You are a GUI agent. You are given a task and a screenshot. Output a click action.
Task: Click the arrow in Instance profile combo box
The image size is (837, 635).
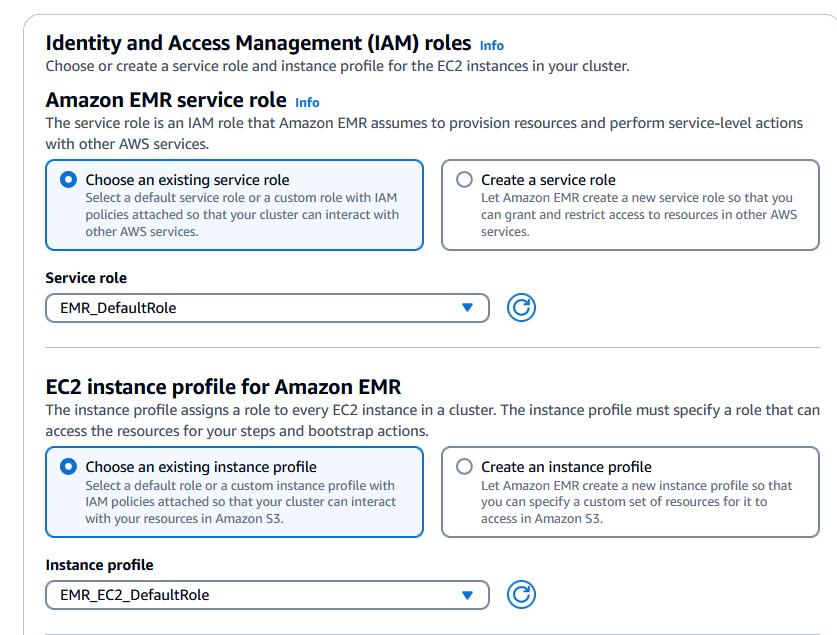click(468, 595)
